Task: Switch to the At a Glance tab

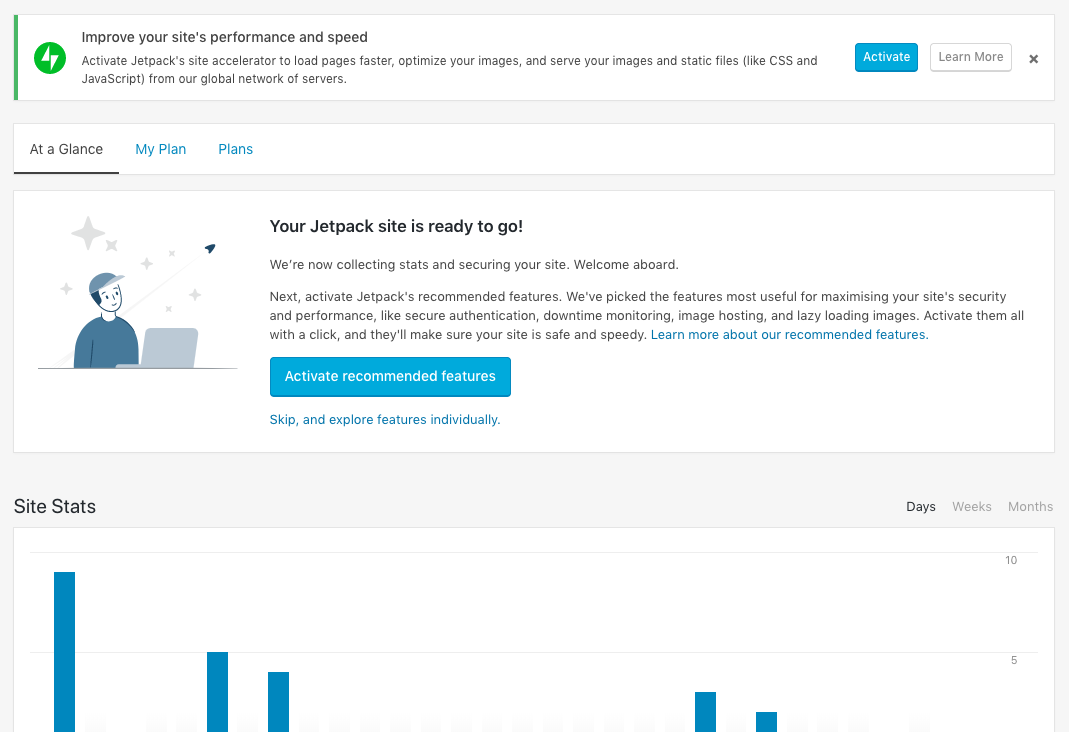Action: pos(66,149)
